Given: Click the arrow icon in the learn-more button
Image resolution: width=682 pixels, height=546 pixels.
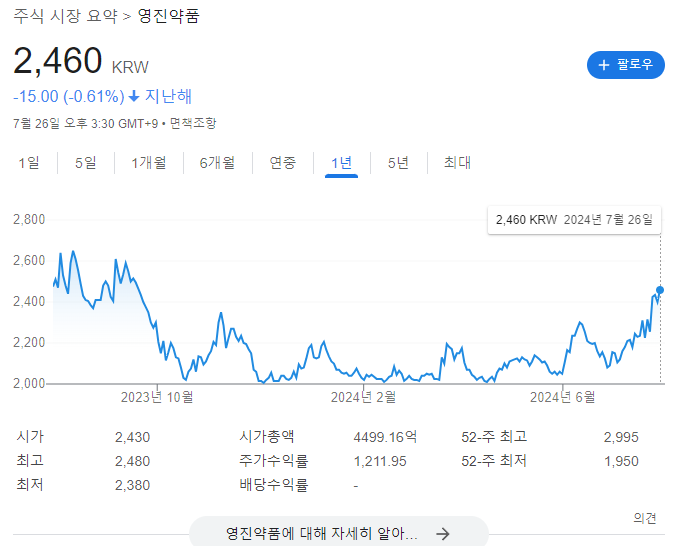Looking at the screenshot, I should [x=443, y=534].
